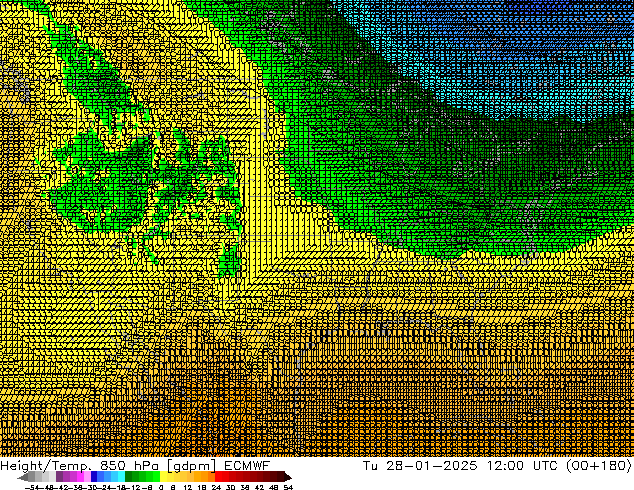
Task: Click the '42' legend scale label
Action: (x=260, y=487)
